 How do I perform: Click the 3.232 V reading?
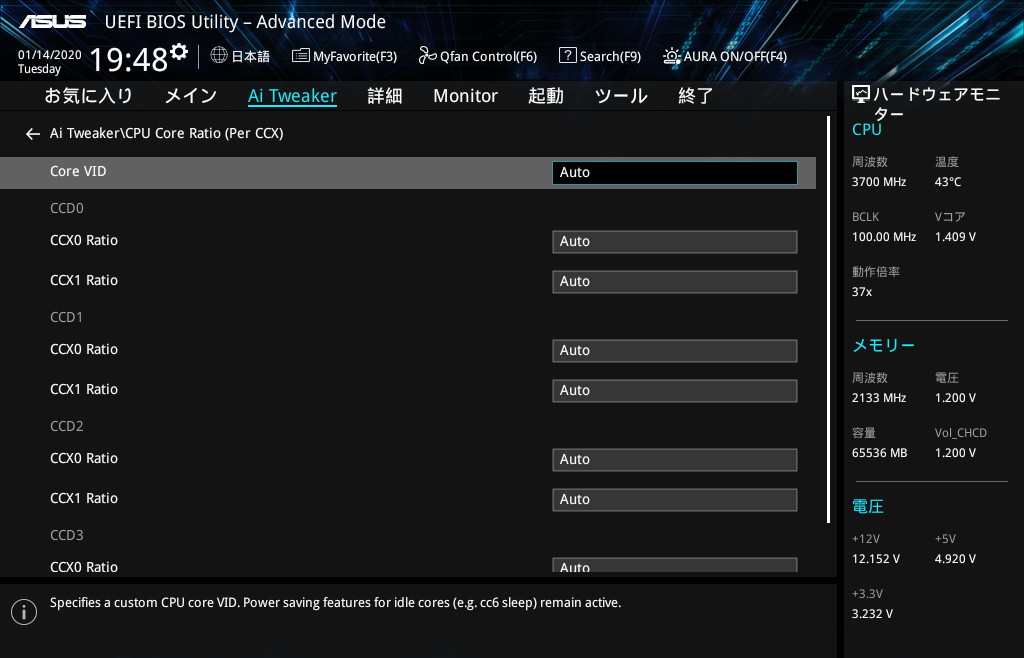[872, 614]
